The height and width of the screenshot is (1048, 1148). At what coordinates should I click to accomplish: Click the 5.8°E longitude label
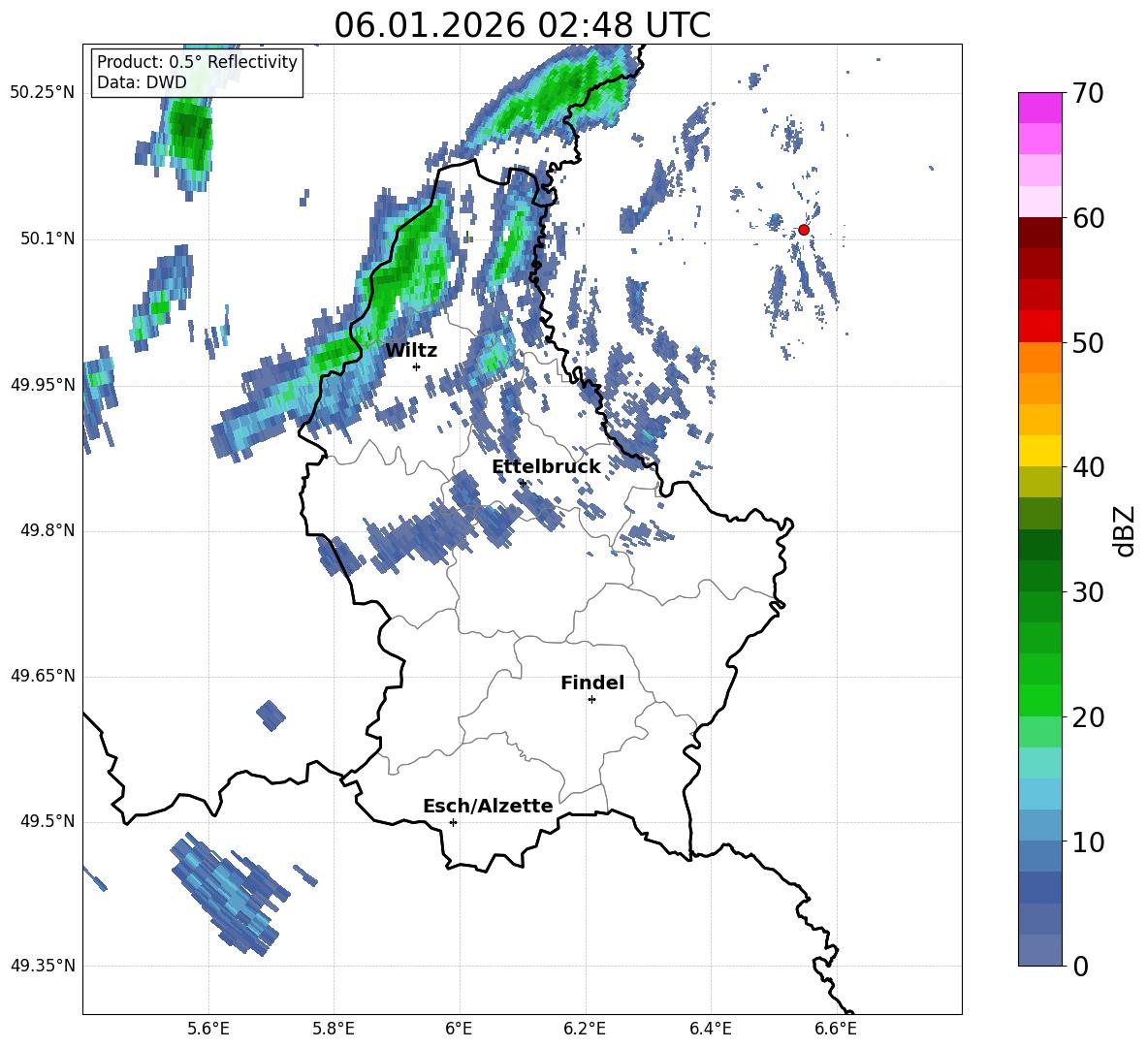tap(334, 1029)
